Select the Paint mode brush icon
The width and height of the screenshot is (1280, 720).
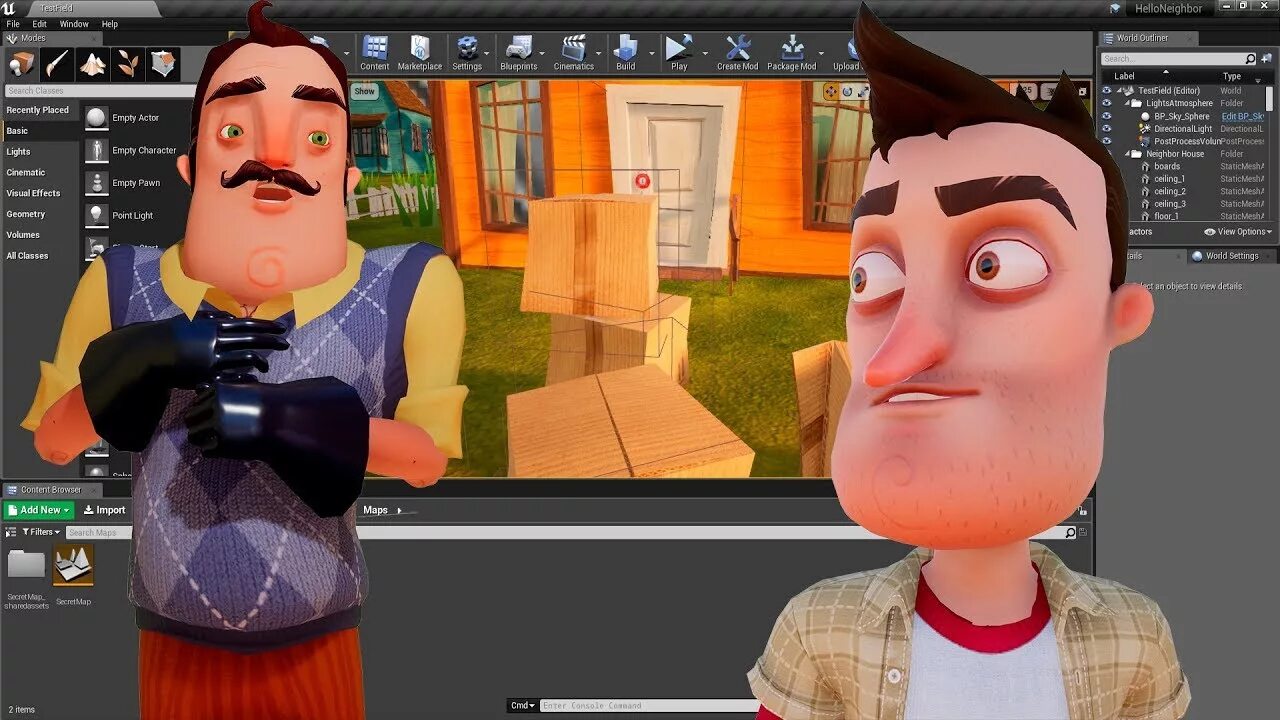[x=57, y=64]
